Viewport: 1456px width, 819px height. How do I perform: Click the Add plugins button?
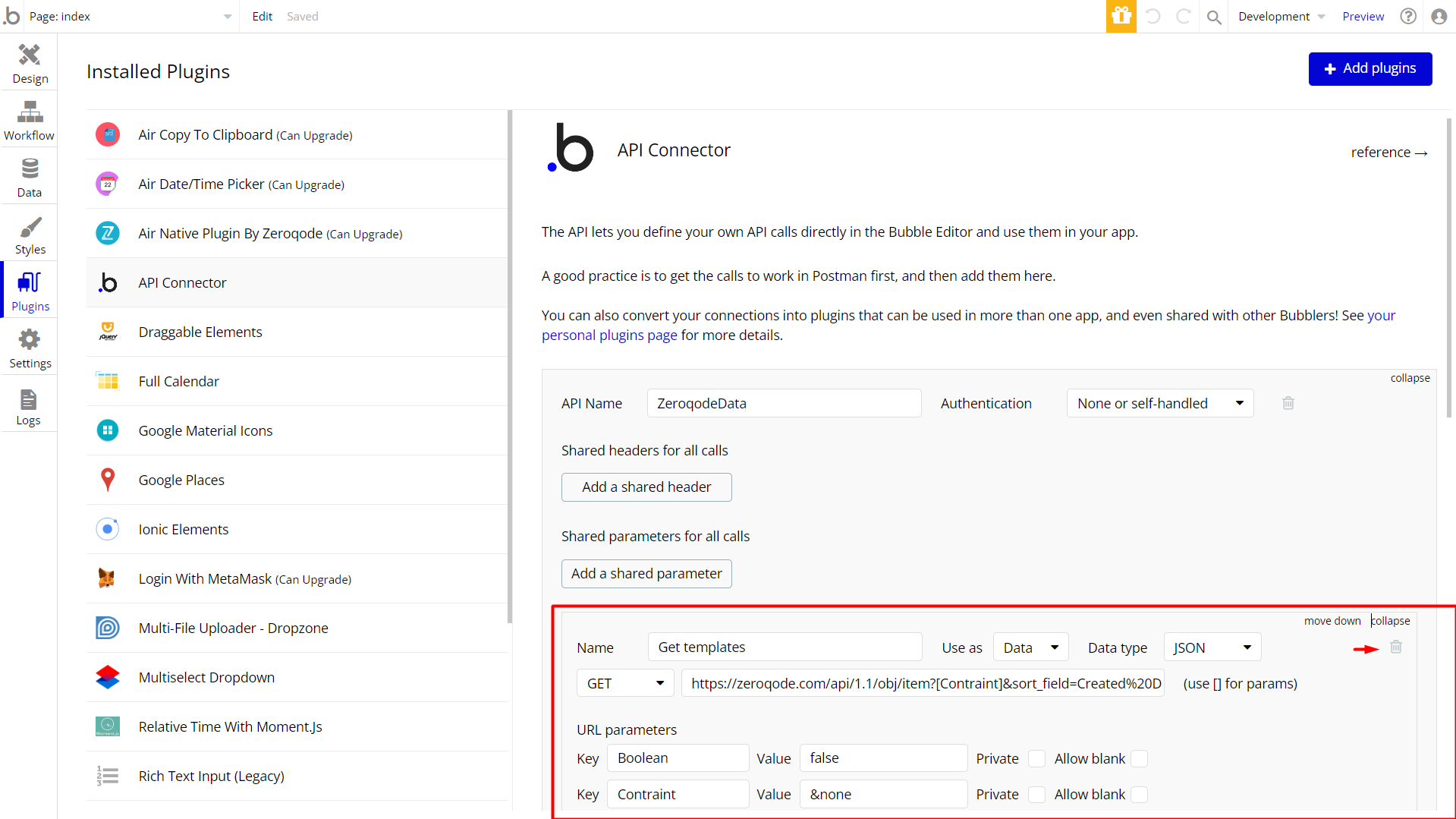[1370, 68]
